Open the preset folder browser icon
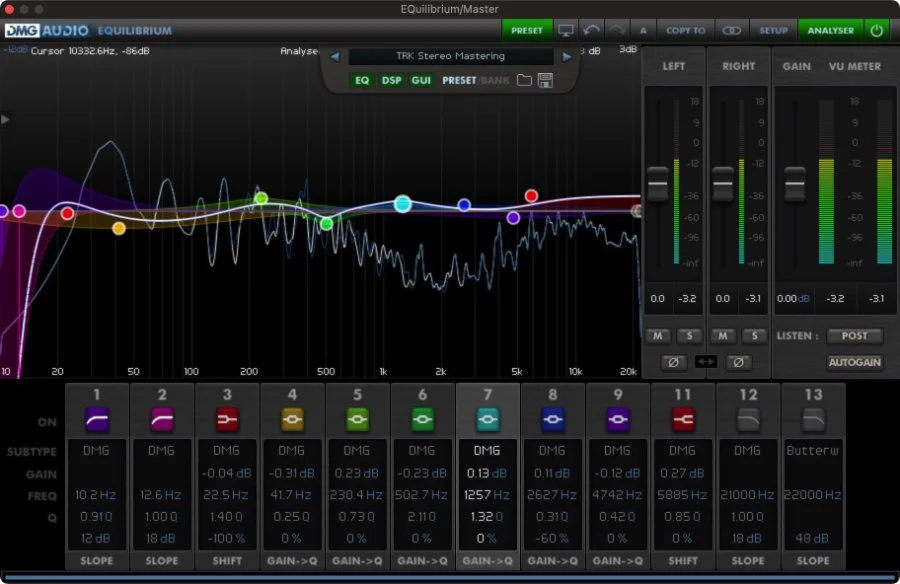The image size is (900, 584). (x=523, y=81)
